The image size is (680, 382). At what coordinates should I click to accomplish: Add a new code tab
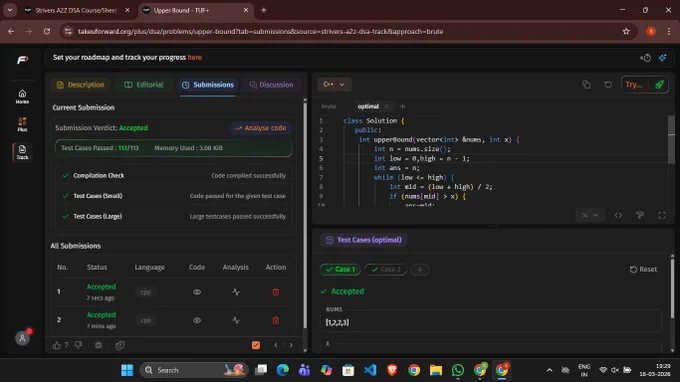(402, 106)
